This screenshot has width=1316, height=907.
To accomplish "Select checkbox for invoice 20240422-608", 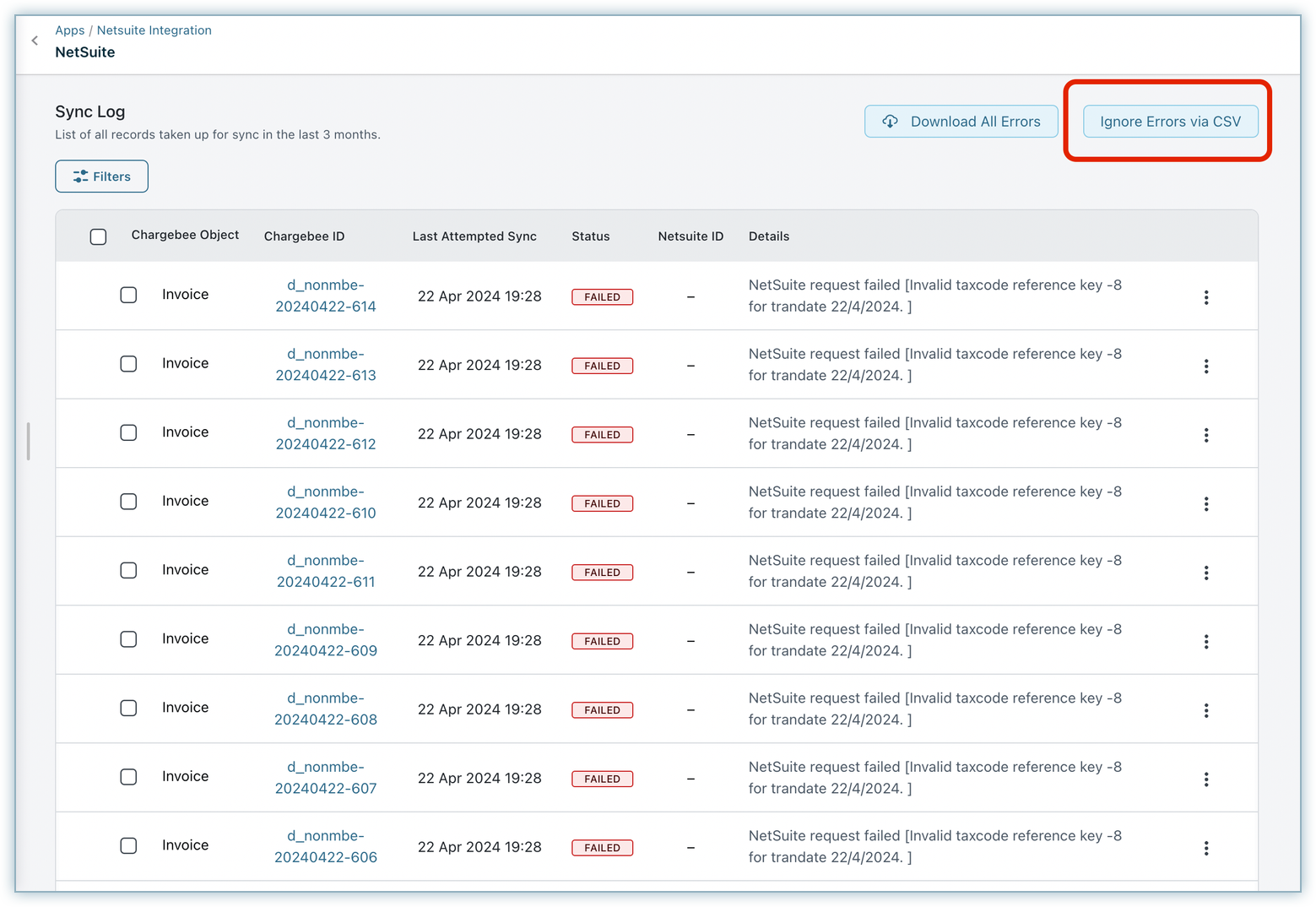I will (x=128, y=708).
